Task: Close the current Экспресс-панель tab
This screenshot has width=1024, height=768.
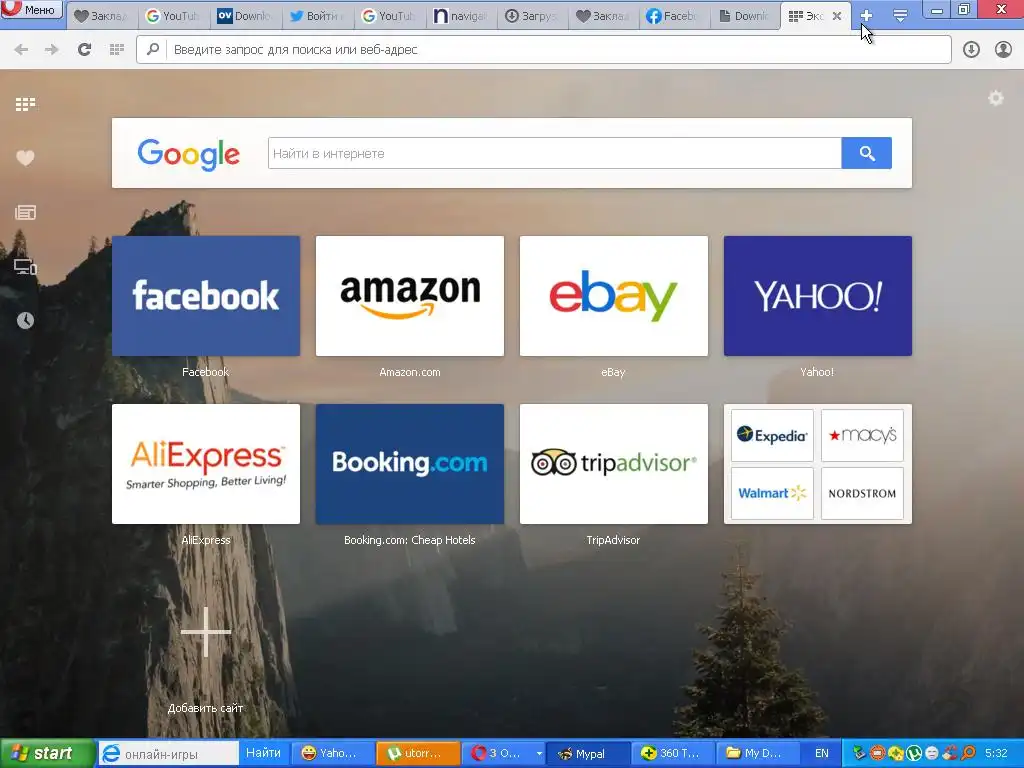Action: coord(837,16)
